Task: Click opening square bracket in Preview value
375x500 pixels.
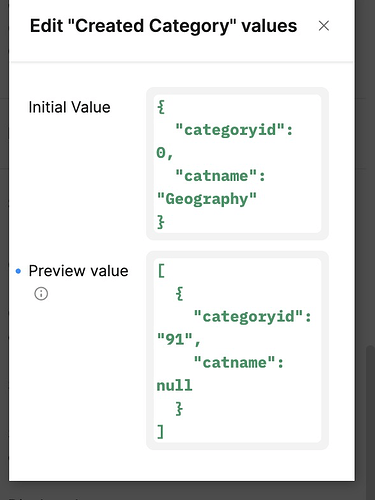Action: [x=161, y=270]
